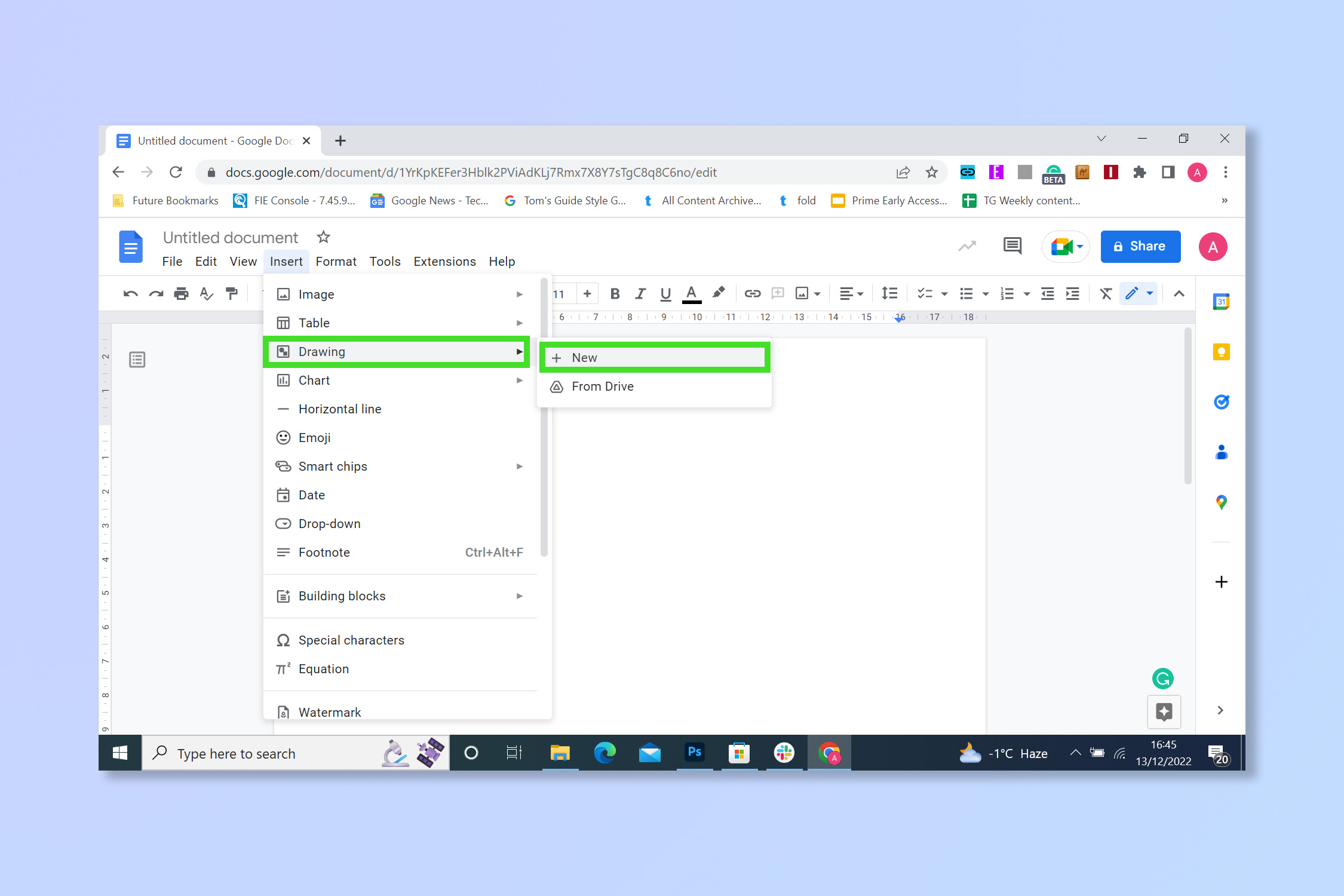Click the Bold formatting icon

614,294
